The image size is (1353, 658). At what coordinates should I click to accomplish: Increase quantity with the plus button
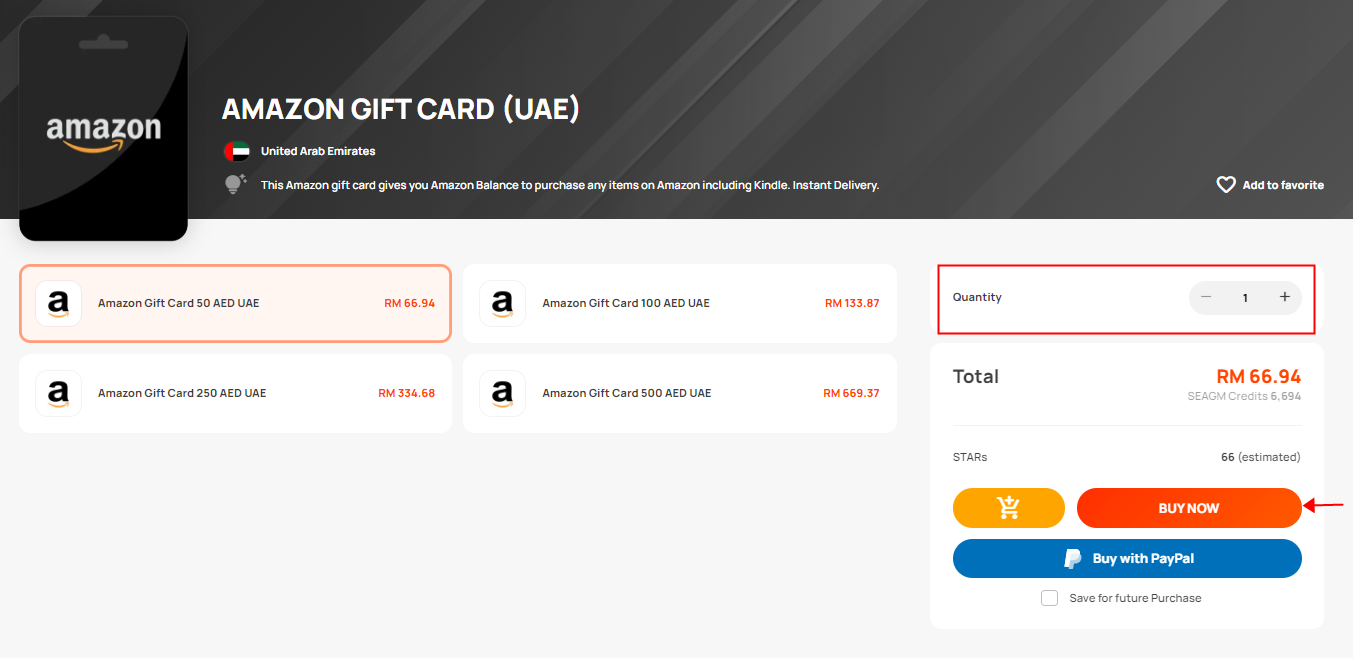(1285, 297)
